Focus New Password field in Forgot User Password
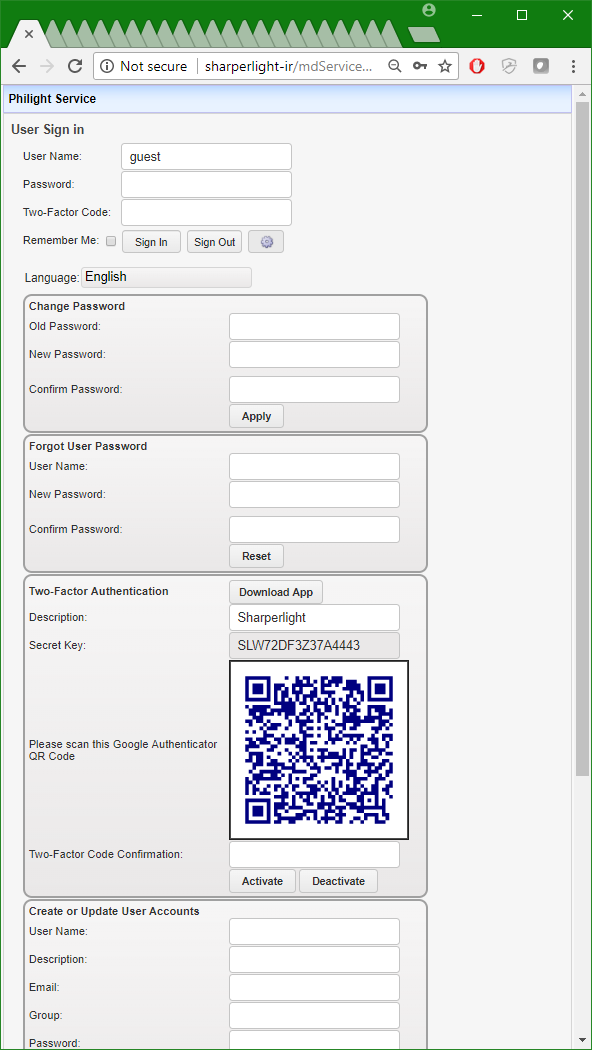Image resolution: width=592 pixels, height=1050 pixels. point(315,495)
